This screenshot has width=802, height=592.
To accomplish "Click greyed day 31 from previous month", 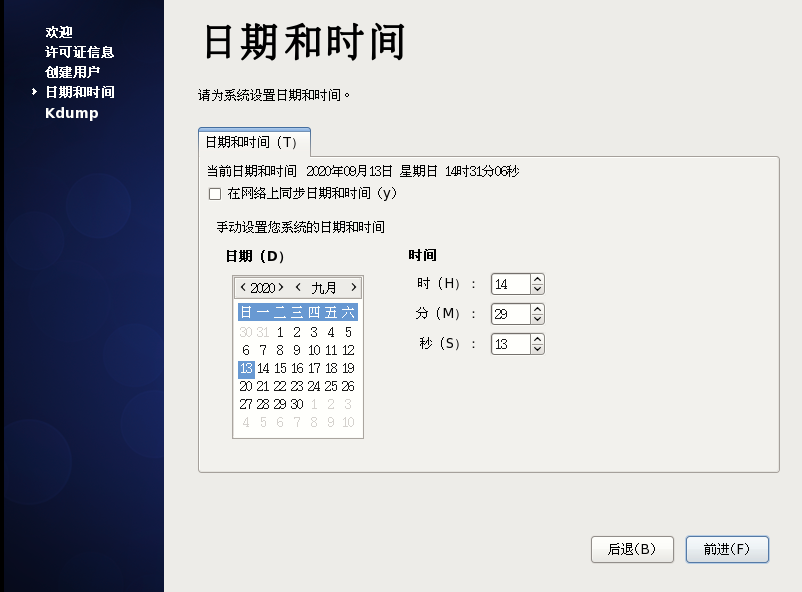I will click(263, 333).
